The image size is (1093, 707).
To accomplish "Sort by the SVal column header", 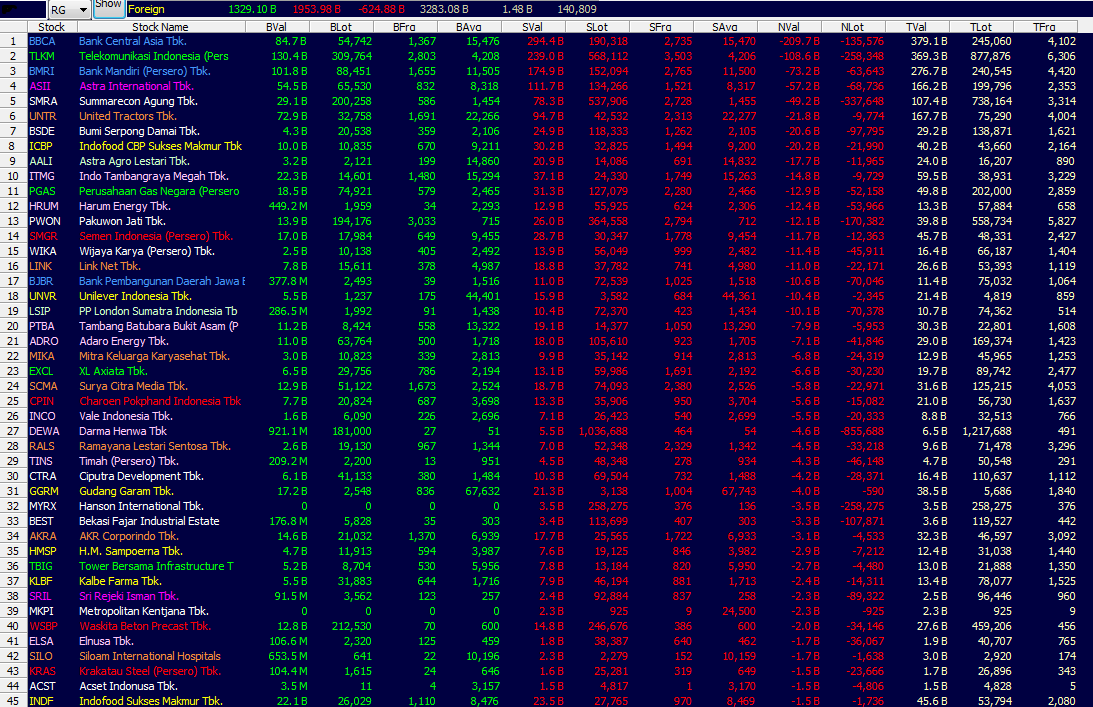I will point(533,27).
